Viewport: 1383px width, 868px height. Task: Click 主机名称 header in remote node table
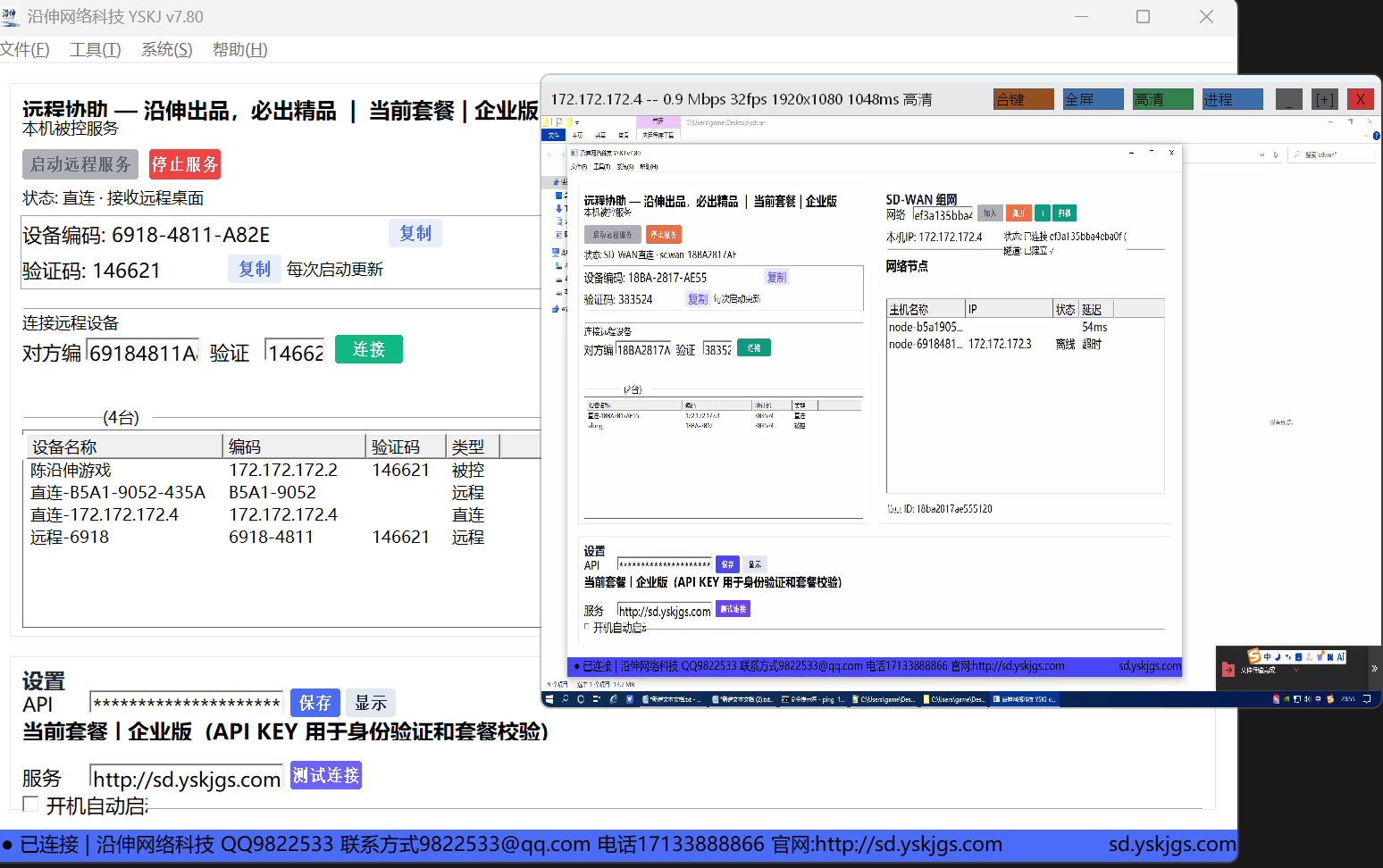[926, 309]
